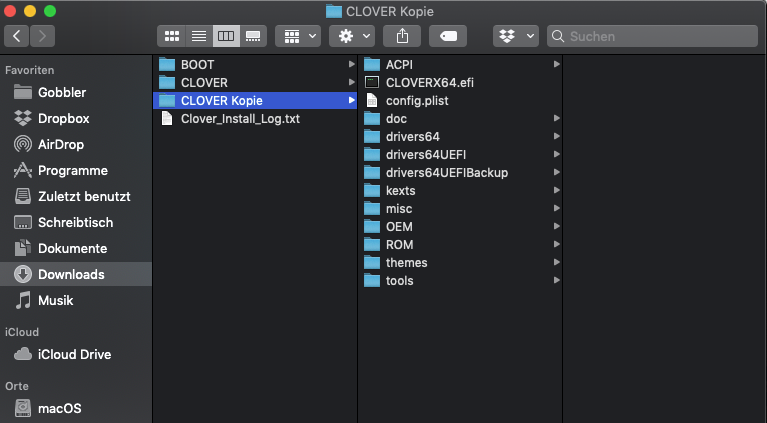The image size is (767, 423).
Task: Expand kexts folder via its arrow
Action: coord(556,190)
